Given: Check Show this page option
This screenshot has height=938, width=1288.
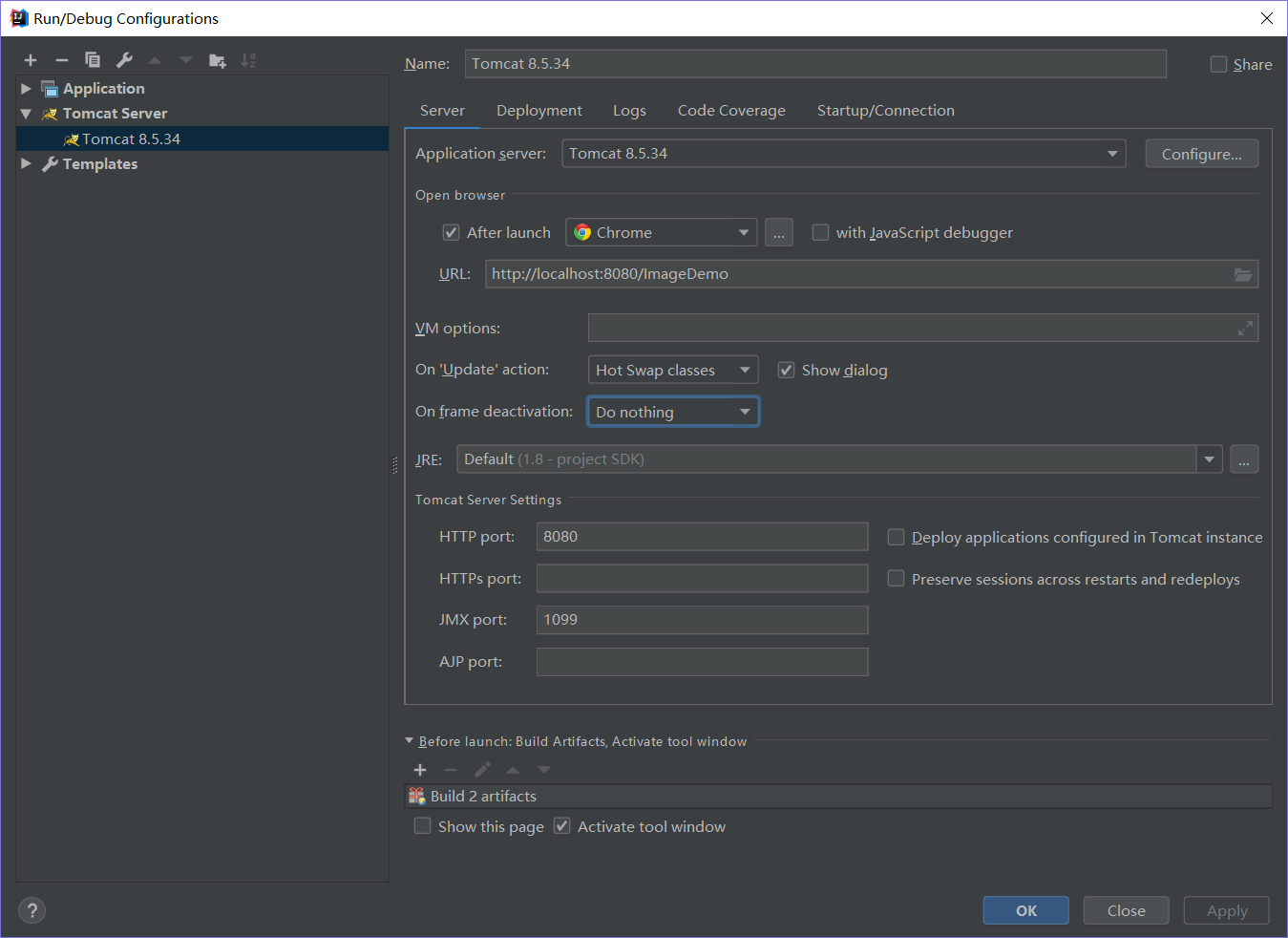Looking at the screenshot, I should click(x=422, y=825).
